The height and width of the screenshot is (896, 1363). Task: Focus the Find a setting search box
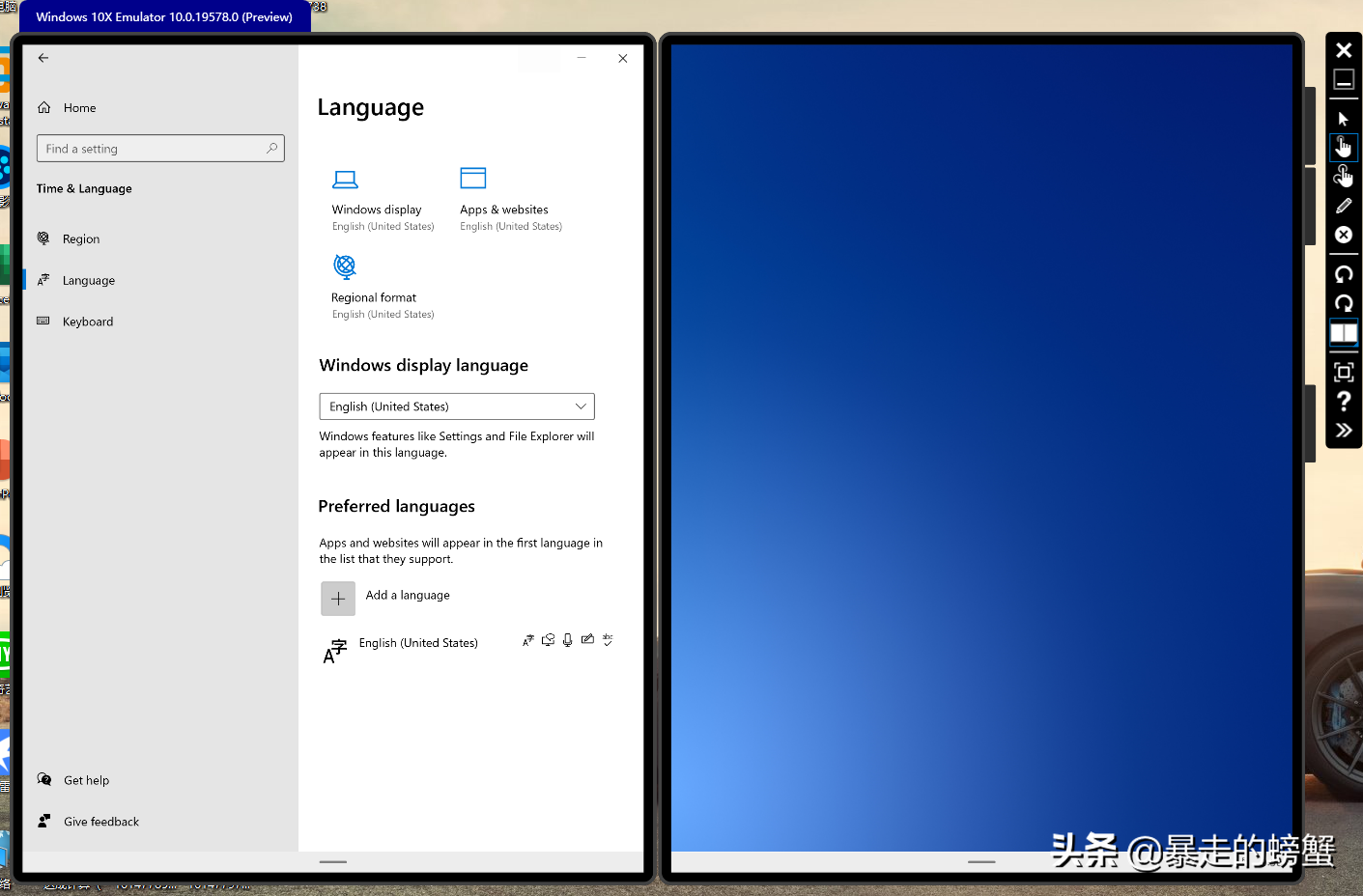pos(160,149)
